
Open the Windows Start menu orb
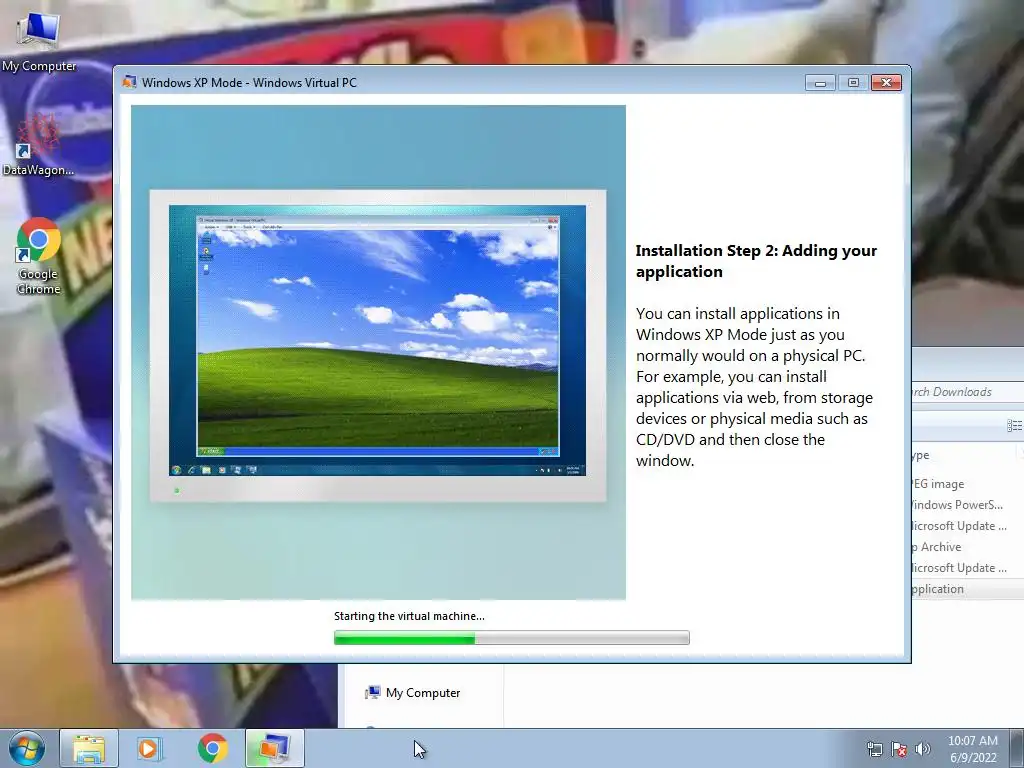click(27, 748)
